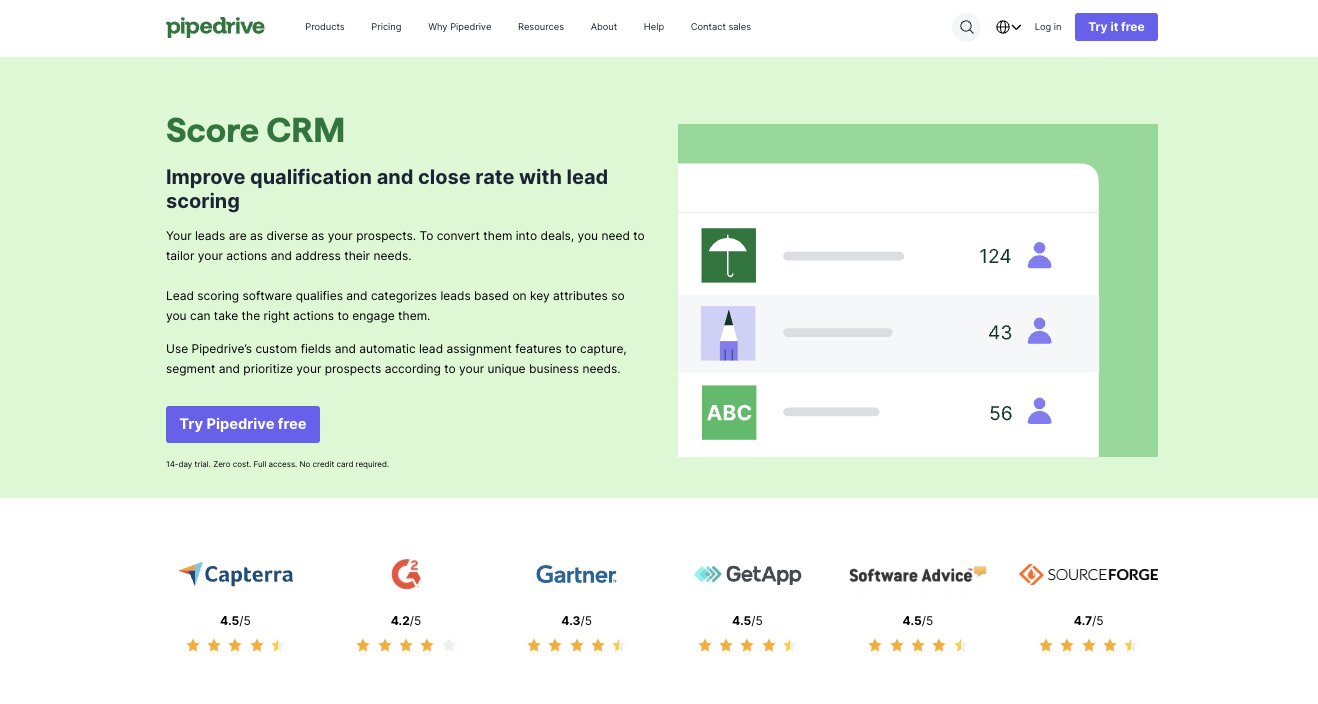Image resolution: width=1318 pixels, height=704 pixels.
Task: Go to Pricing page
Action: (x=386, y=27)
